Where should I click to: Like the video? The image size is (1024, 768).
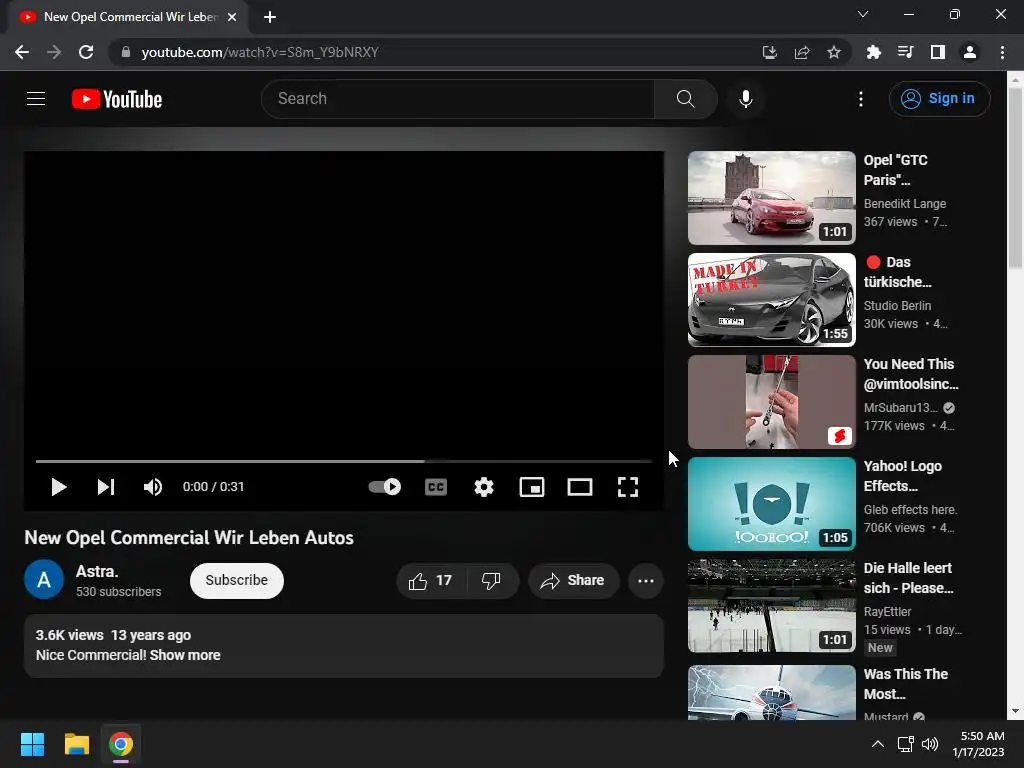click(431, 581)
